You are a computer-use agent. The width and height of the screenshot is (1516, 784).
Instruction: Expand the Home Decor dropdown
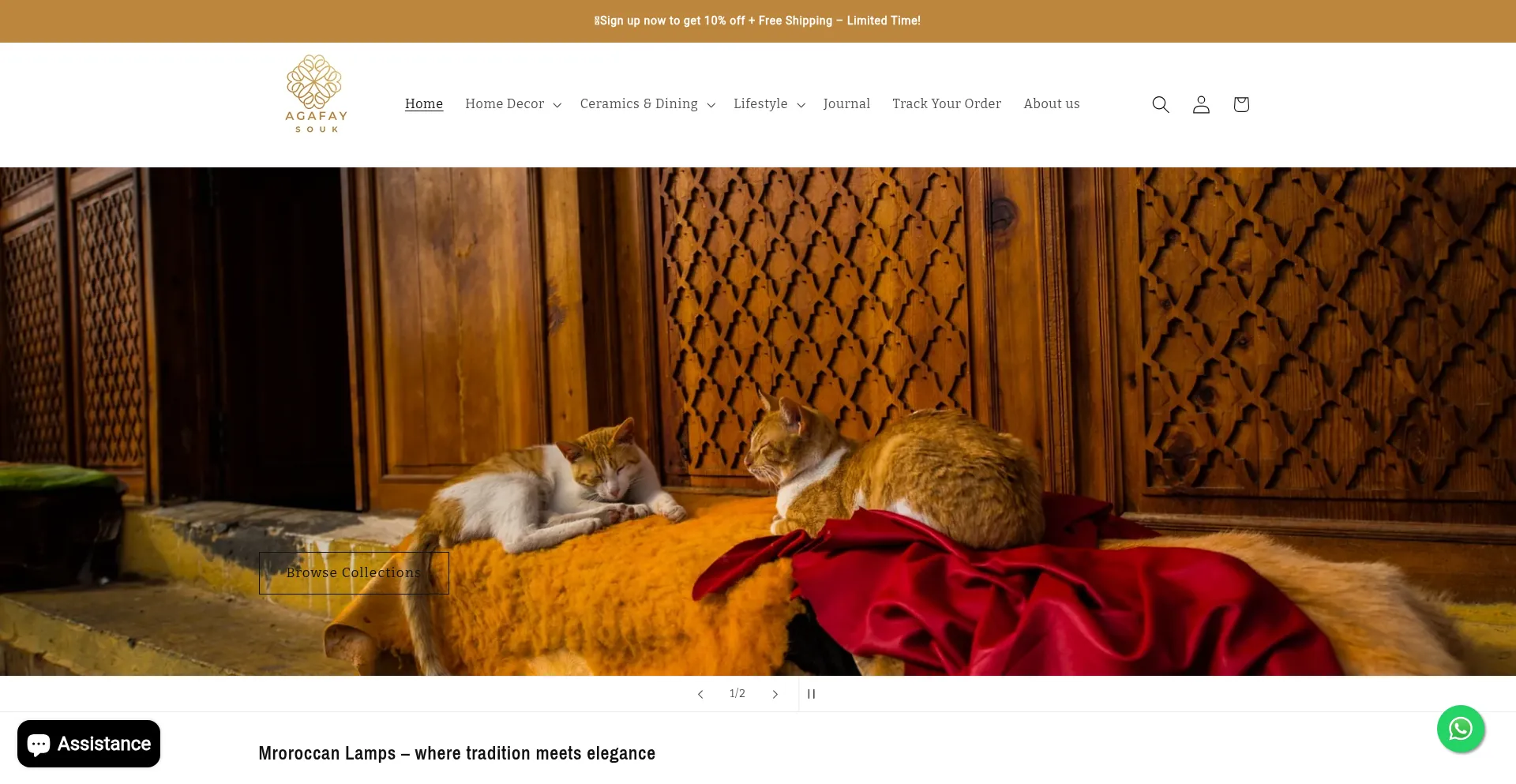513,104
